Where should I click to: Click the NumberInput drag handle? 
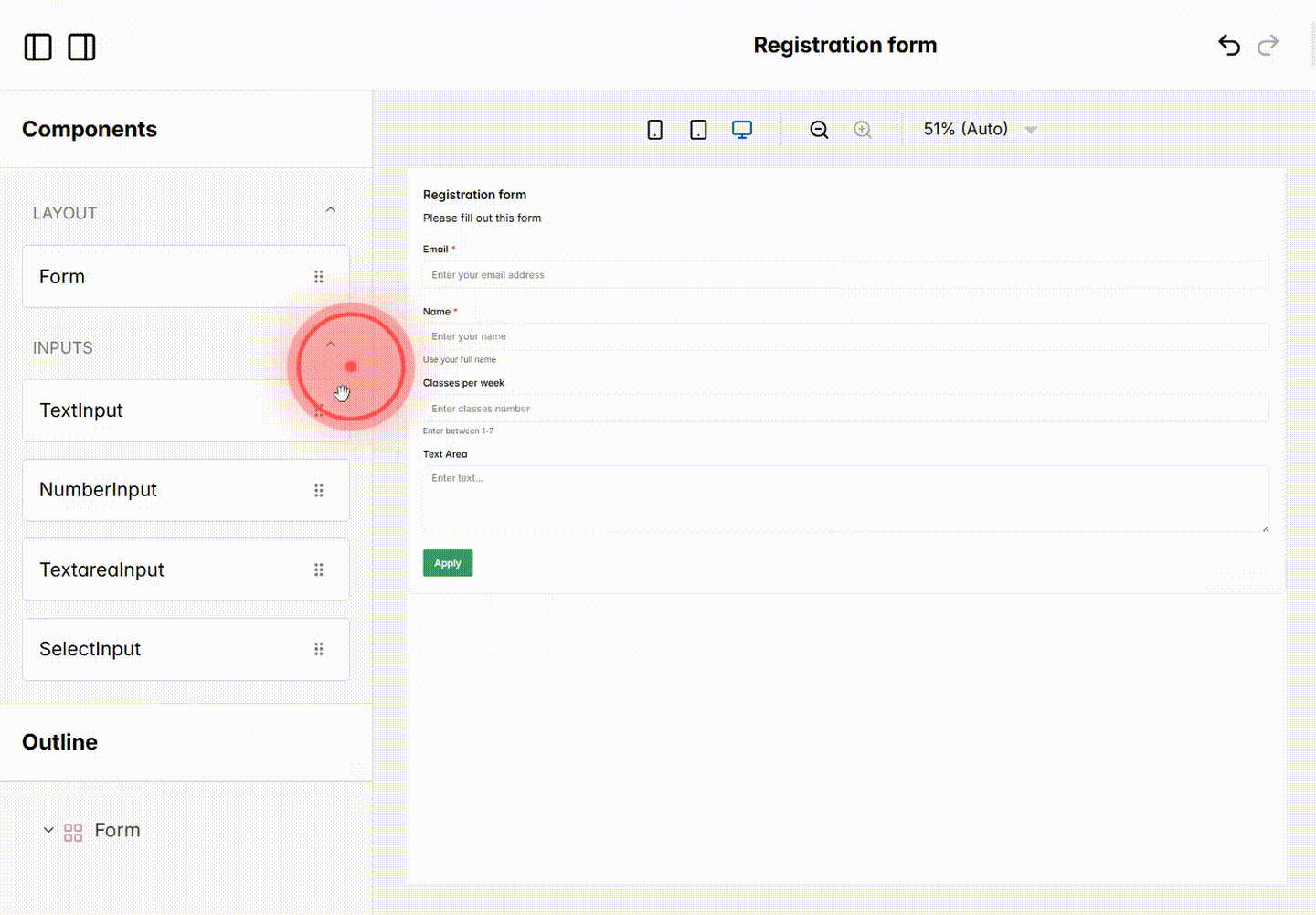pyautogui.click(x=319, y=490)
